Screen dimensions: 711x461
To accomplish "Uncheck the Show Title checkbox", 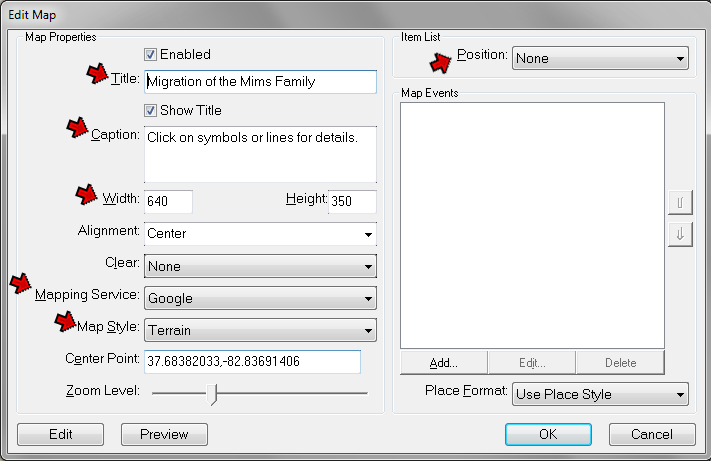I will 151,110.
